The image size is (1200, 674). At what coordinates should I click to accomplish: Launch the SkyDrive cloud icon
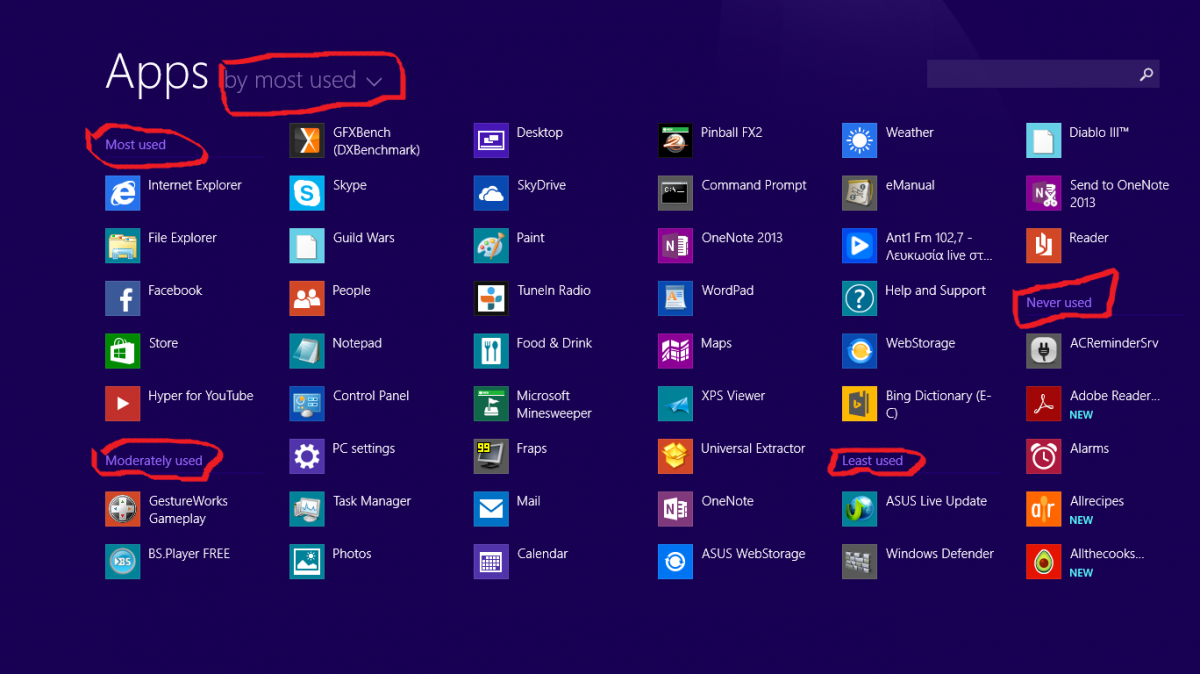click(491, 193)
